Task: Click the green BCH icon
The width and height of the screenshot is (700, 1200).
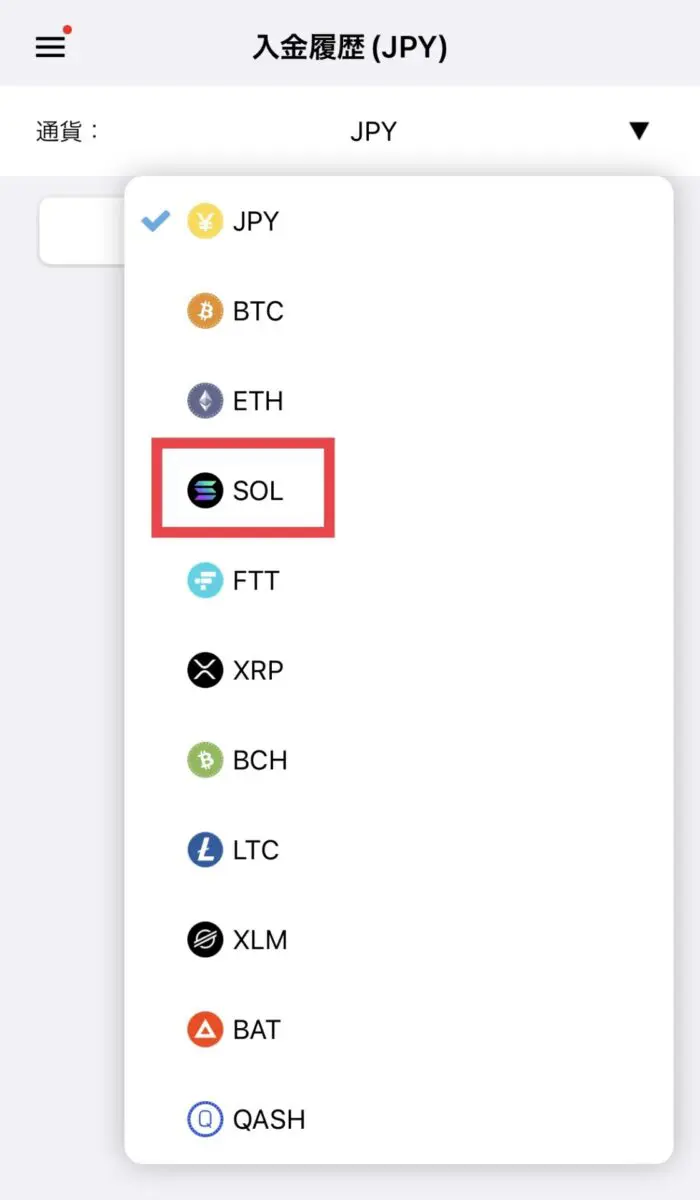Action: pyautogui.click(x=205, y=760)
